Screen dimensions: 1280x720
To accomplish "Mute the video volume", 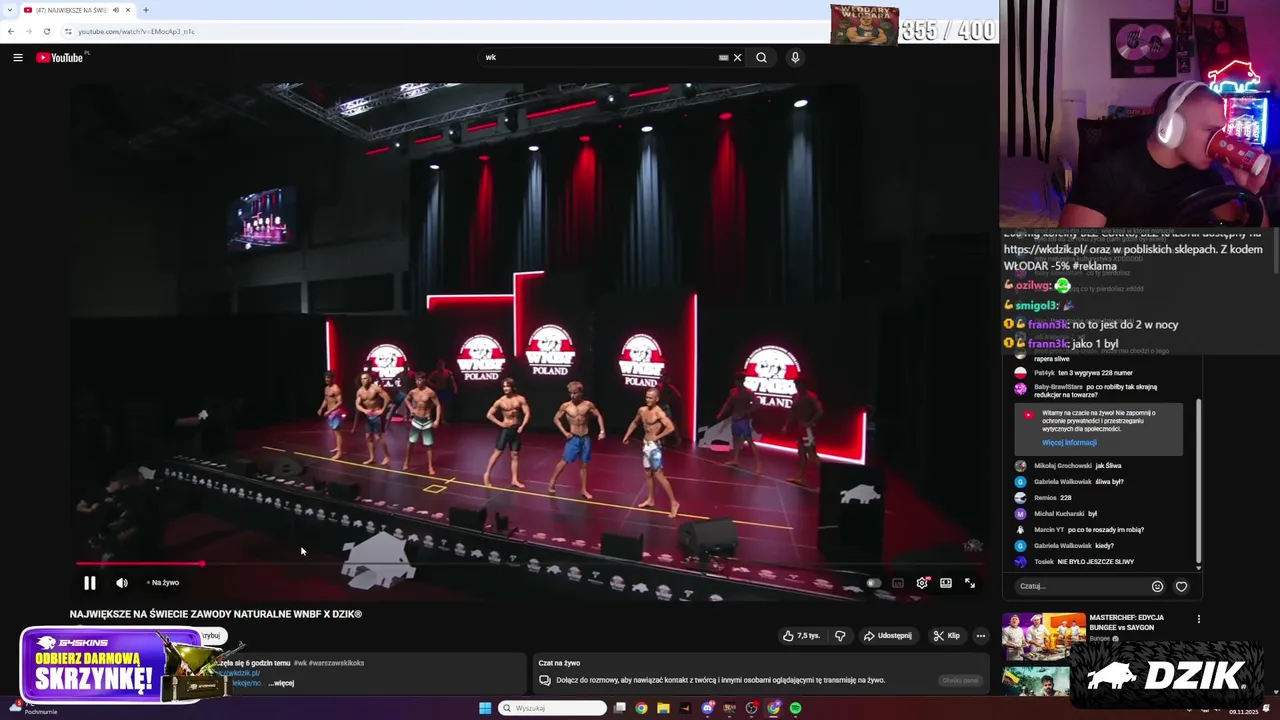I will 122,583.
